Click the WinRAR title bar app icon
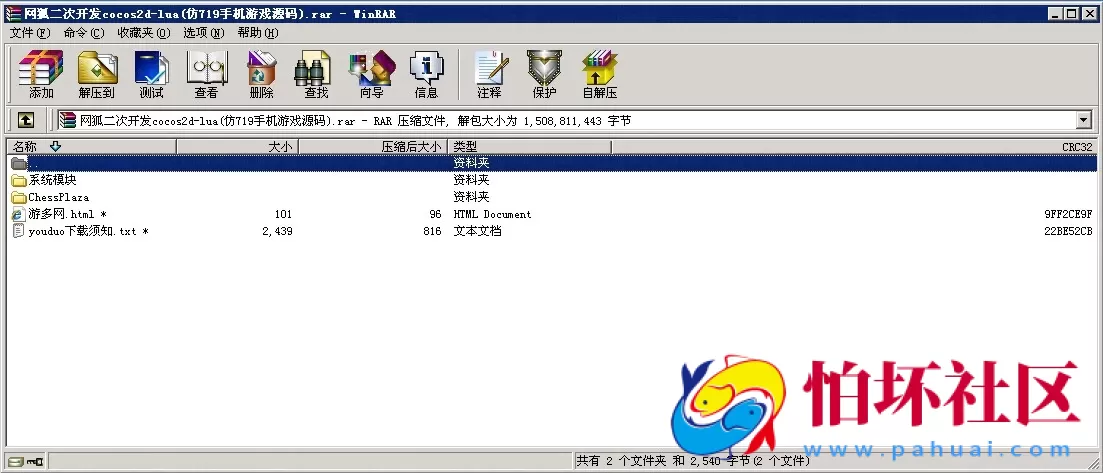The width and height of the screenshot is (1103, 473). [13, 13]
